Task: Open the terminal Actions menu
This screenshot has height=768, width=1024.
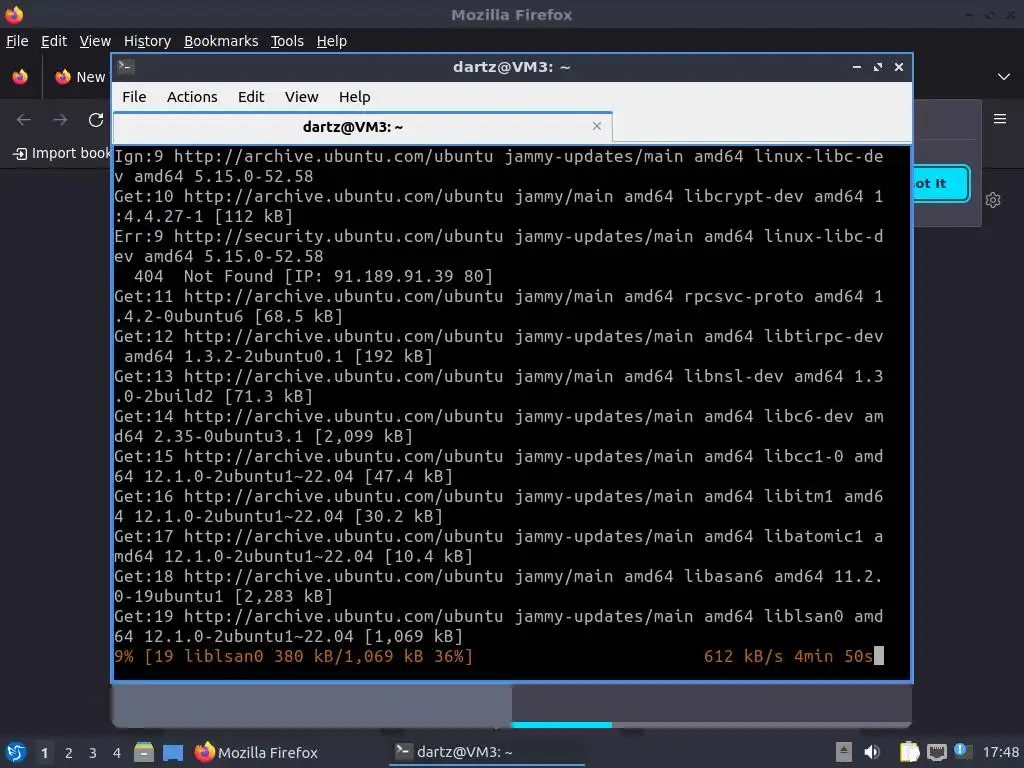Action: [192, 97]
